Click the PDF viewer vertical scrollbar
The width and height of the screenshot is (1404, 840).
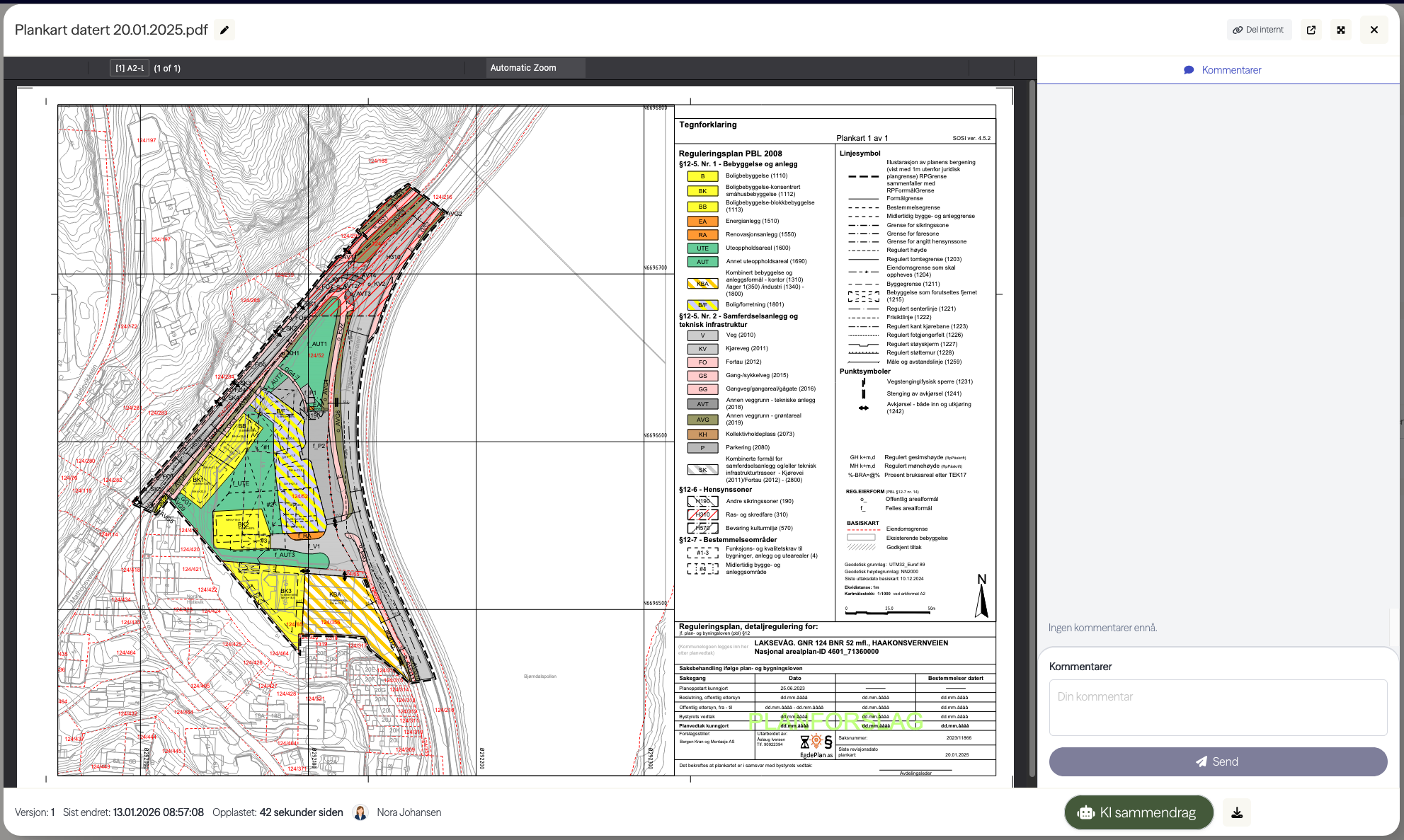1032,425
